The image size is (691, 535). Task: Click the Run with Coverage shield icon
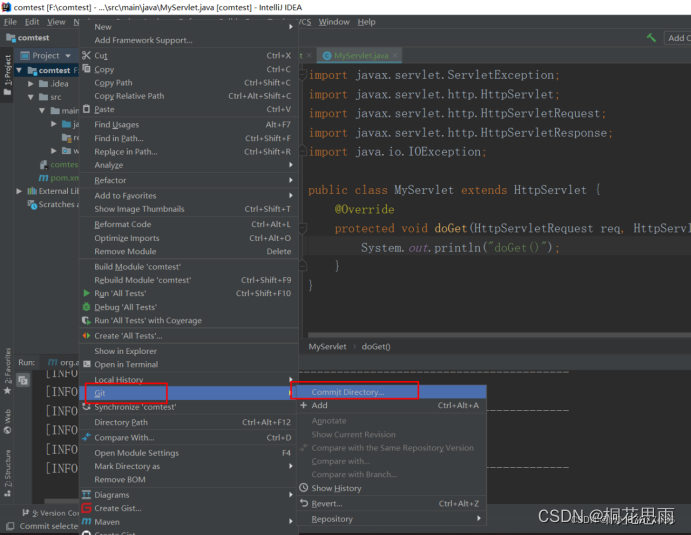point(86,320)
